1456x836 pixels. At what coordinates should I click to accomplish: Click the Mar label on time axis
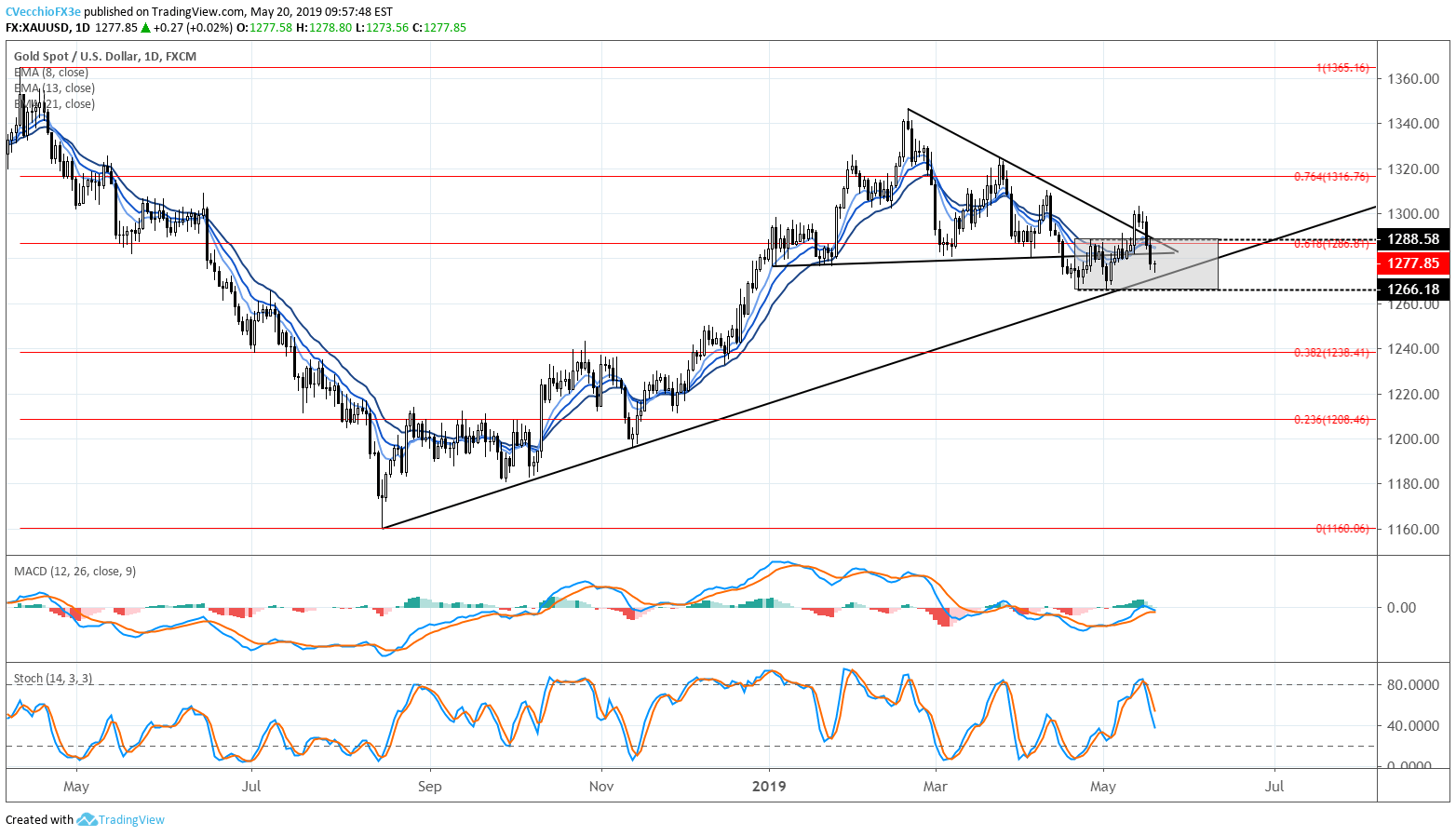tap(935, 787)
